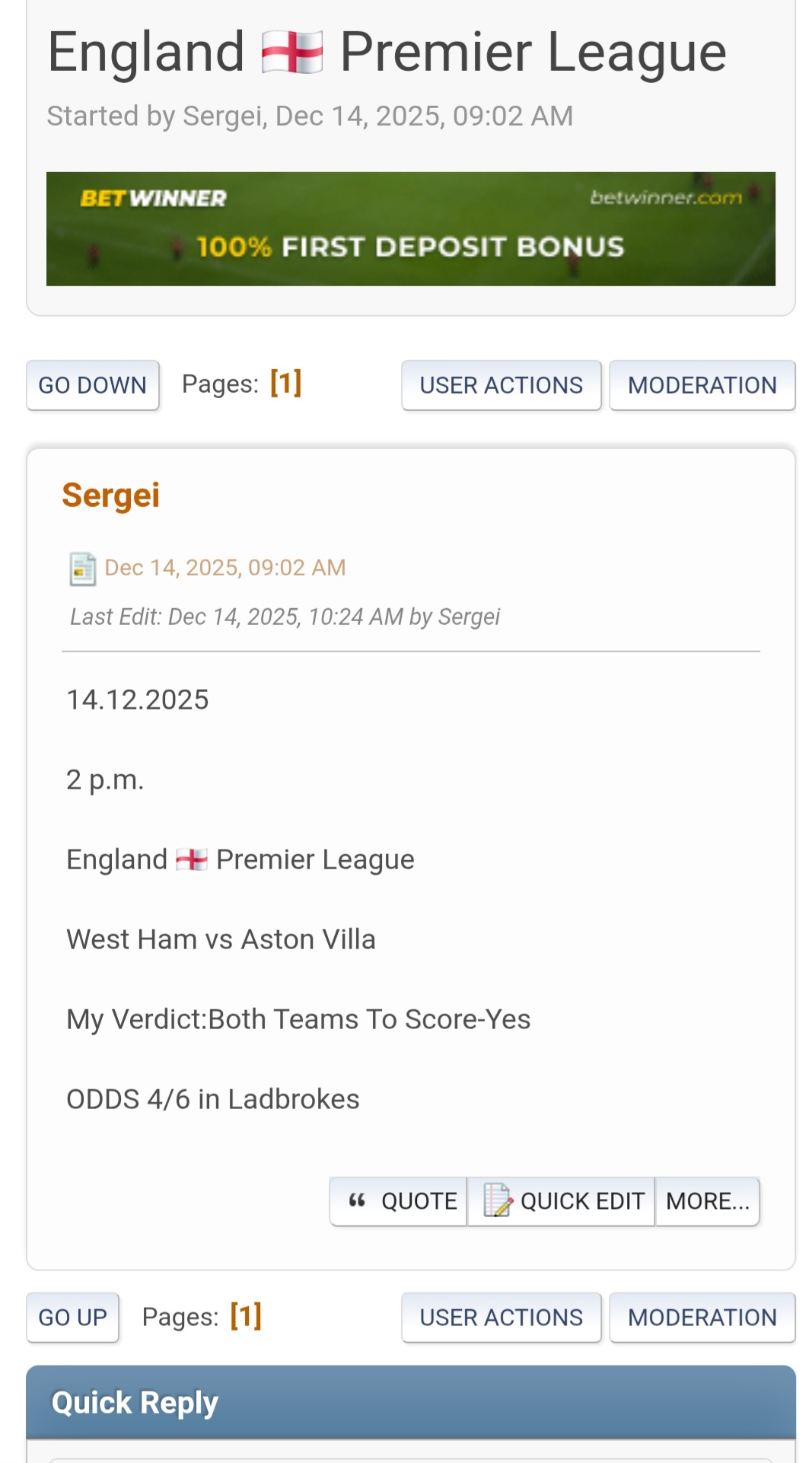Click the England flag icon in the post body
The image size is (812, 1463).
pos(192,860)
